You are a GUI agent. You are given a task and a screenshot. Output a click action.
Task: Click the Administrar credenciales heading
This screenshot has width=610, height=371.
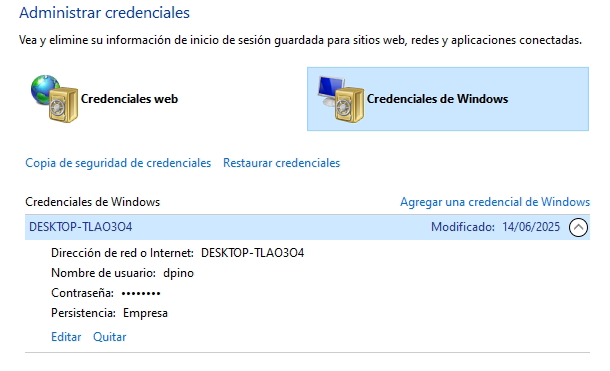click(x=104, y=13)
